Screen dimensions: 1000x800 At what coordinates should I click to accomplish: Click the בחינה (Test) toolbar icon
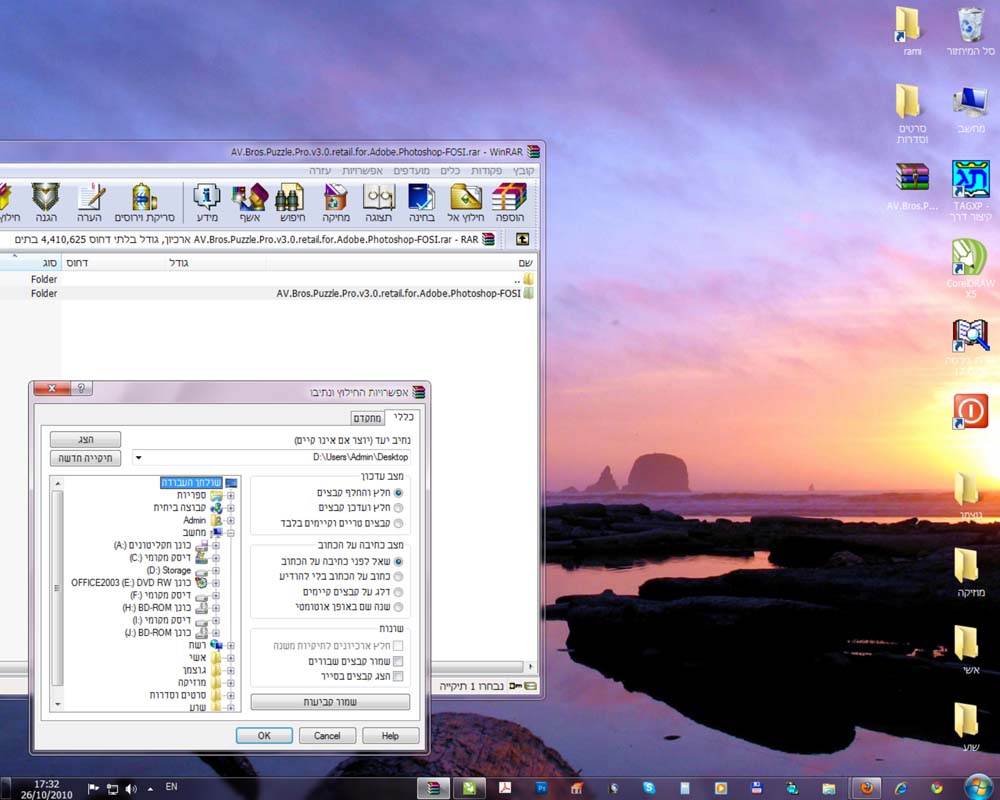click(x=422, y=202)
